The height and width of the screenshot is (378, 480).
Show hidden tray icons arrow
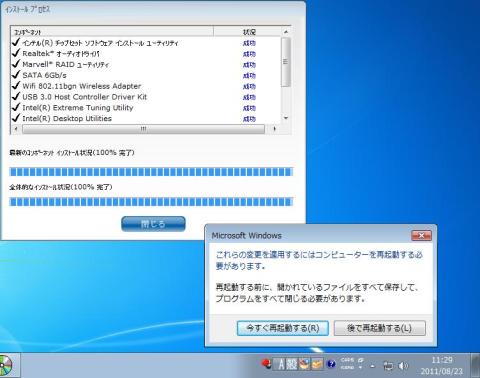click(372, 366)
